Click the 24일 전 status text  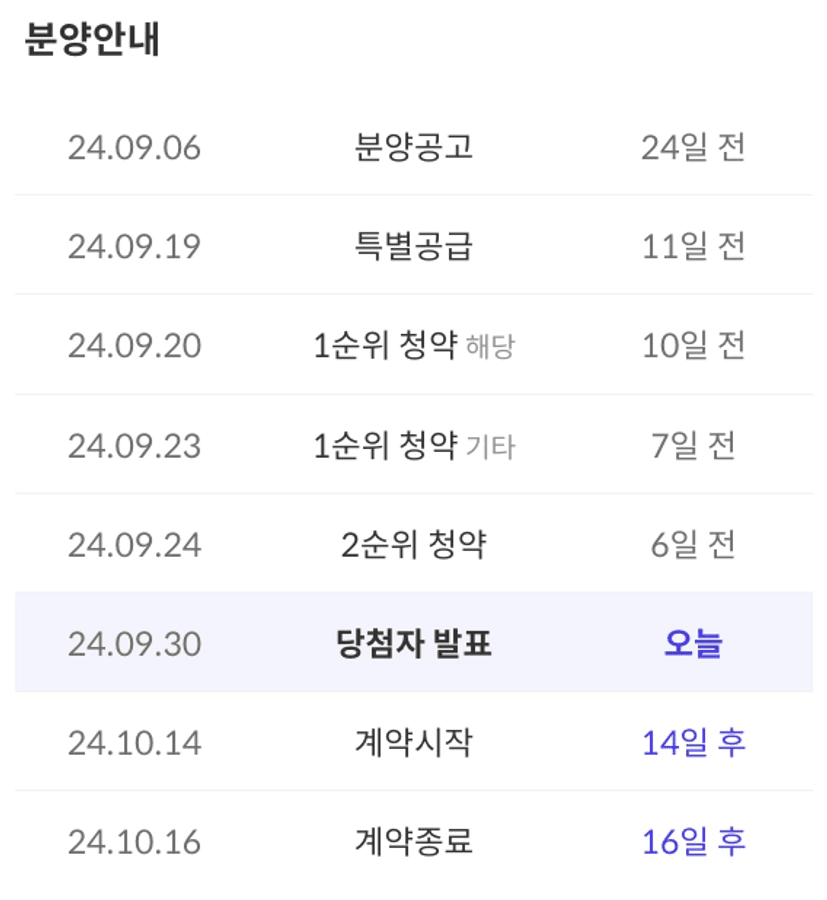693,148
